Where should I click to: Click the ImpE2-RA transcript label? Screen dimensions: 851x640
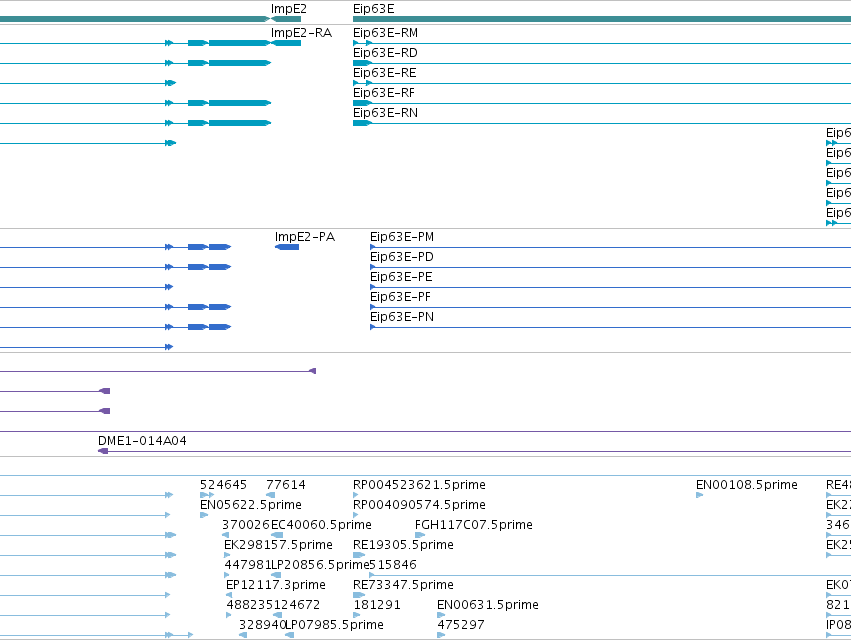coord(301,33)
